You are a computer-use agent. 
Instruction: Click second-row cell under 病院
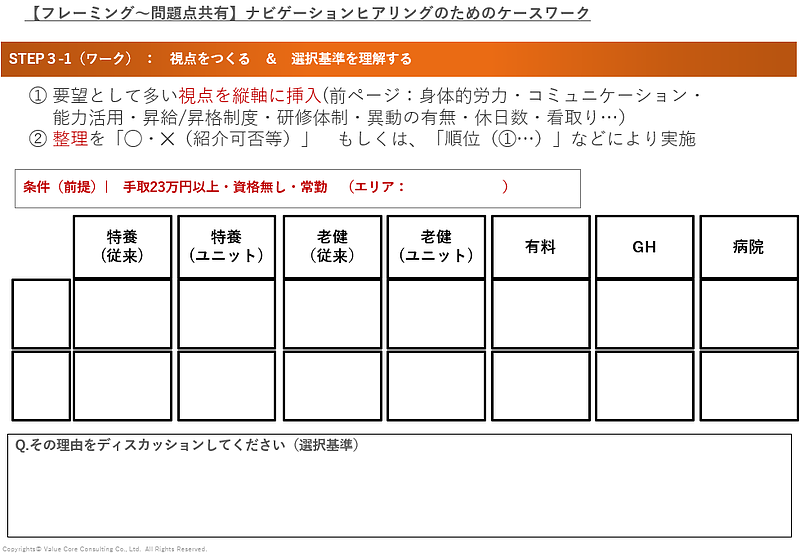coord(749,386)
